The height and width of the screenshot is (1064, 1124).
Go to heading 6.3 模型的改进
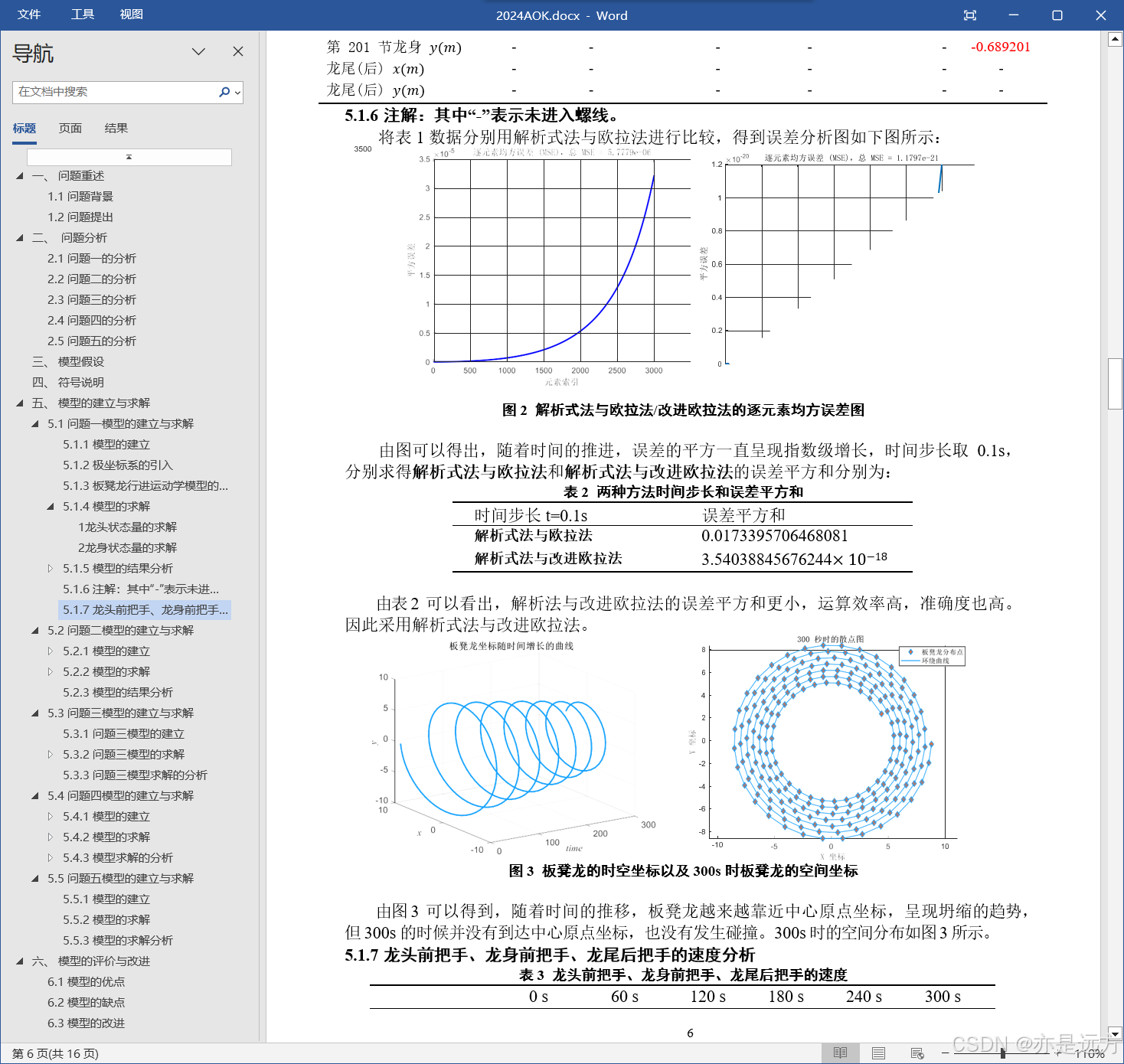point(86,1023)
